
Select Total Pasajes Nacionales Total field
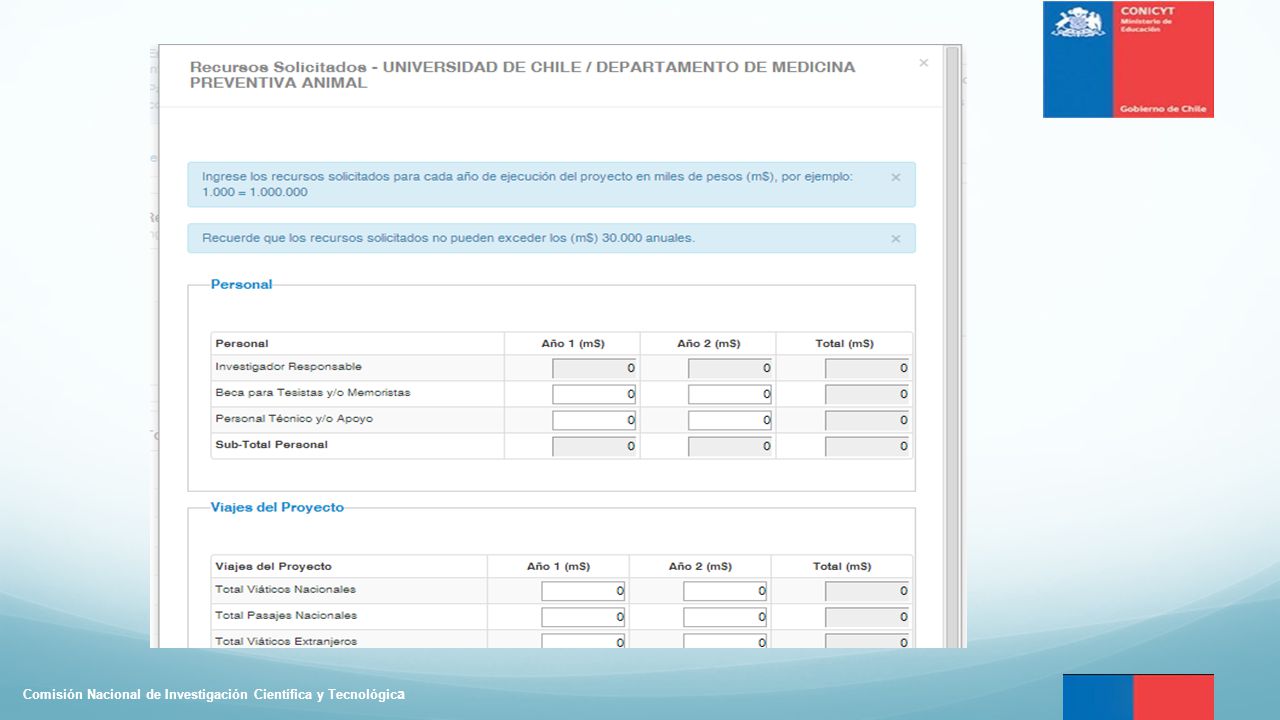coord(867,617)
